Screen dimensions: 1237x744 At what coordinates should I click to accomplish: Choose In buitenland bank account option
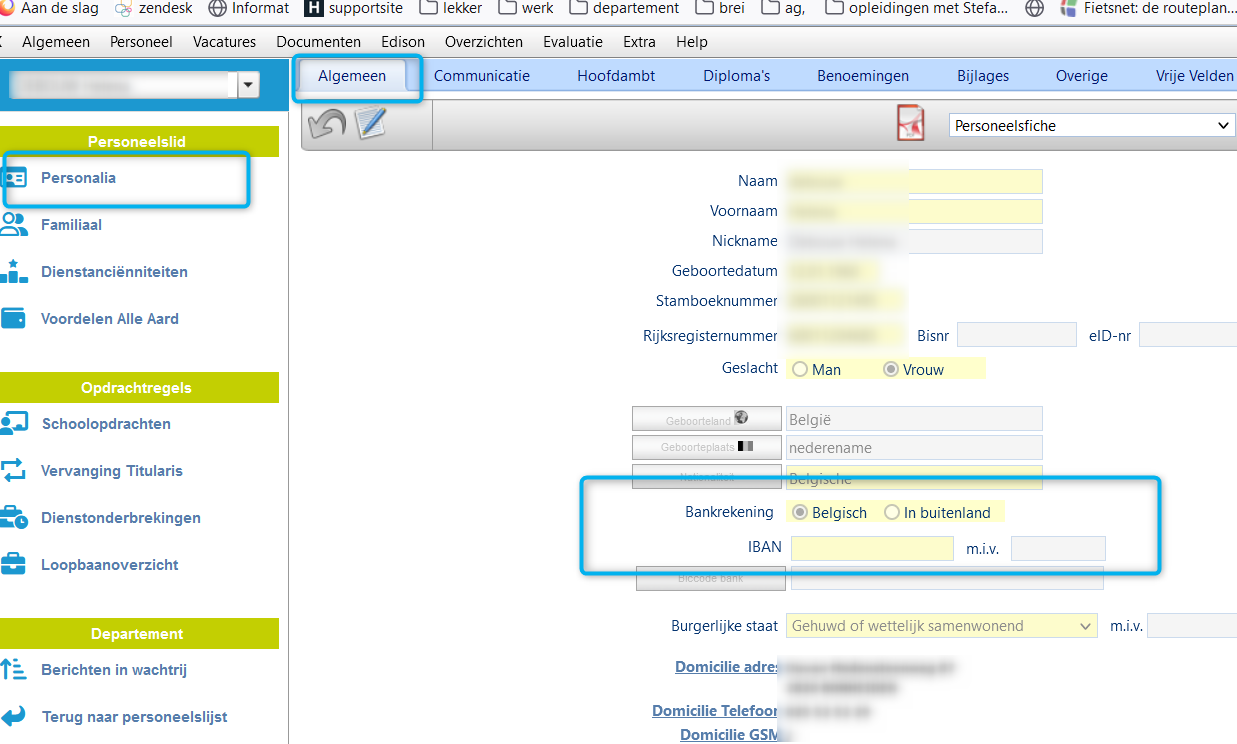[x=892, y=513]
